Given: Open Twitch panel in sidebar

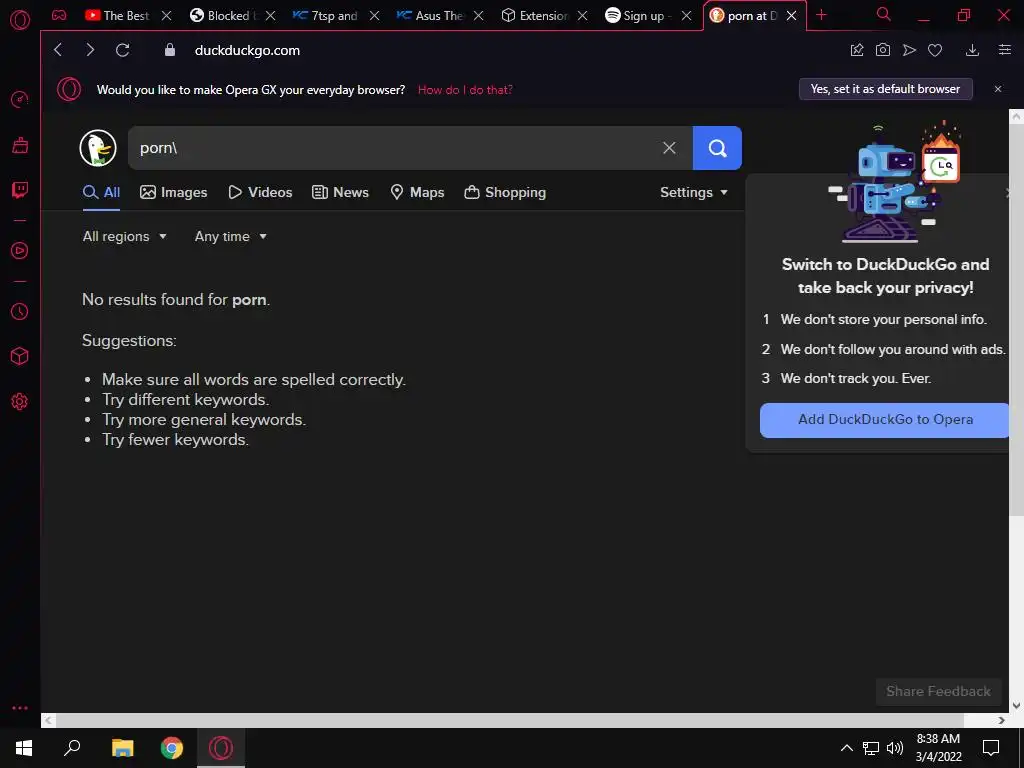Looking at the screenshot, I should pyautogui.click(x=20, y=190).
